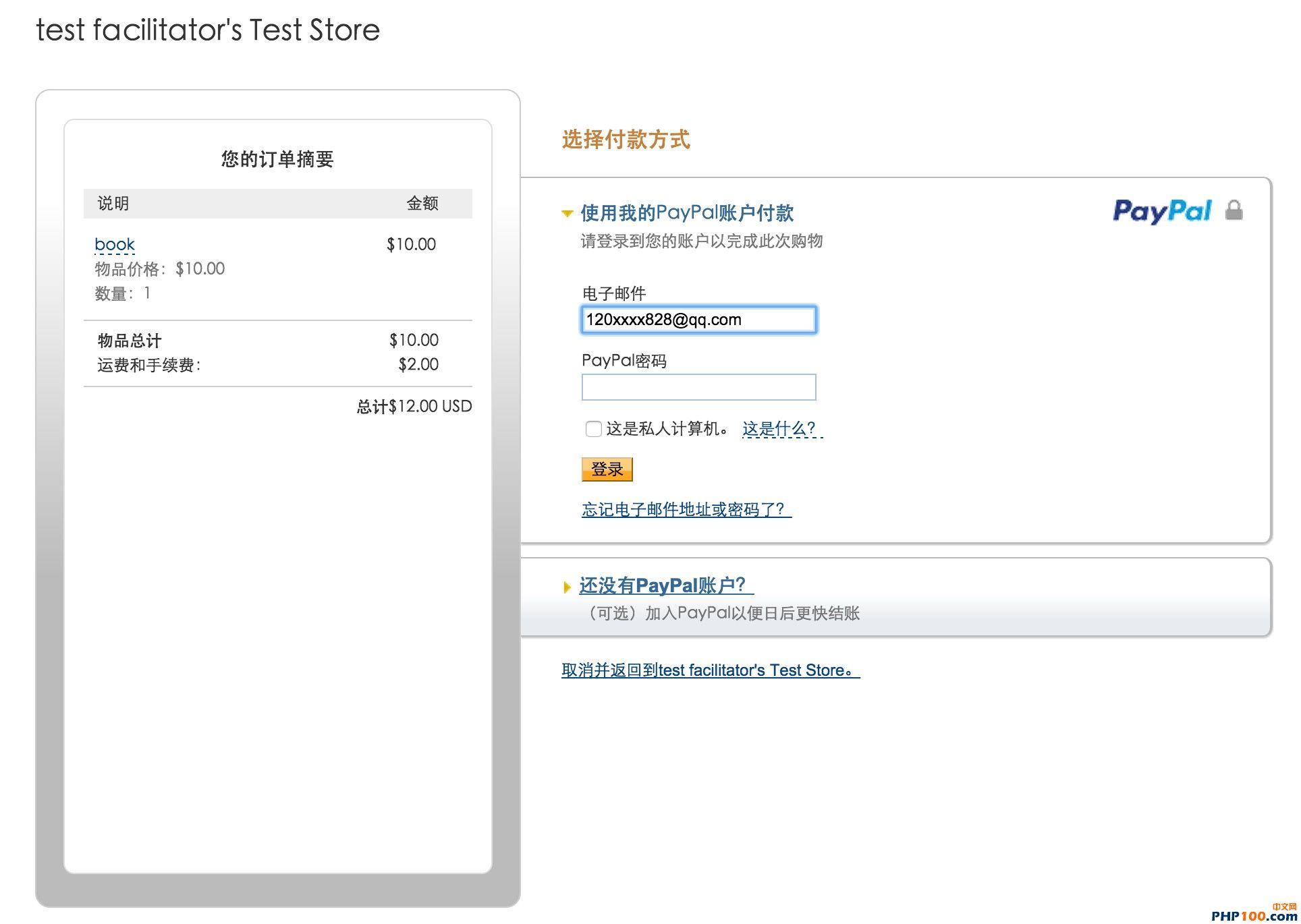Click the 登录 button

pos(607,469)
